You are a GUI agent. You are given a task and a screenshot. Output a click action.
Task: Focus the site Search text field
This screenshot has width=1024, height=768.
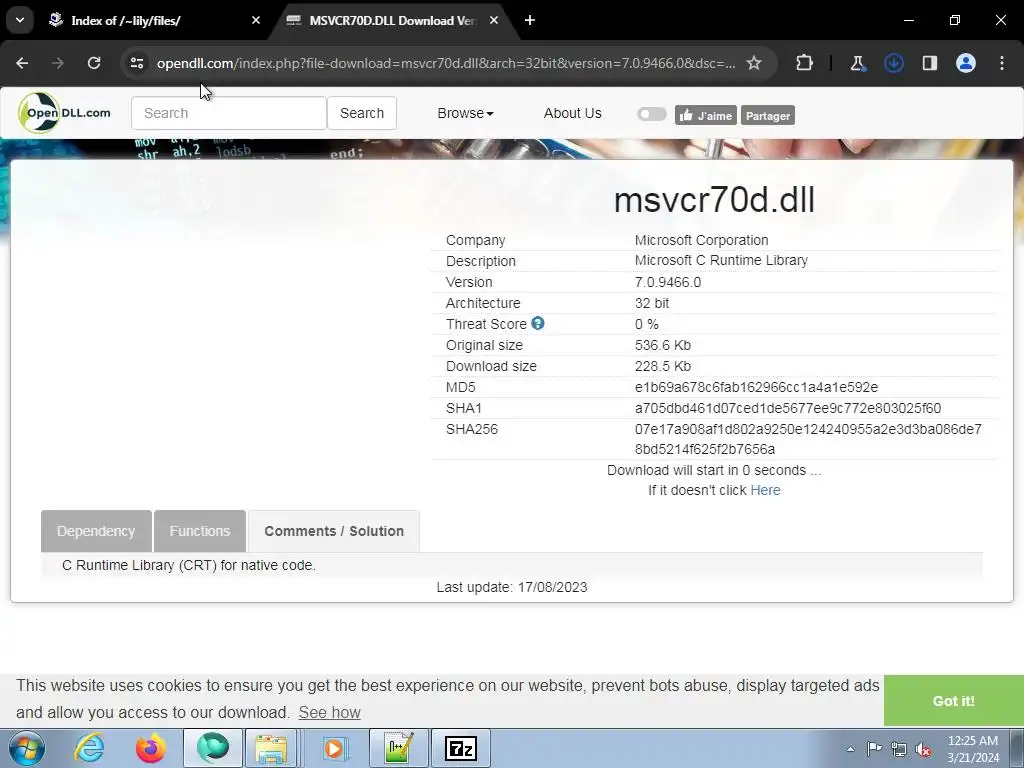tap(229, 113)
